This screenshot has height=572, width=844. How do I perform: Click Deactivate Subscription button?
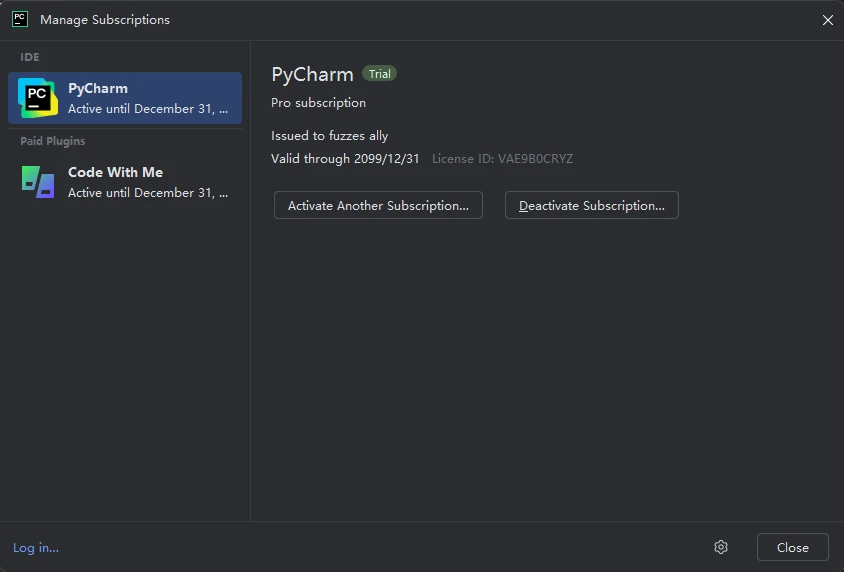[x=591, y=206]
